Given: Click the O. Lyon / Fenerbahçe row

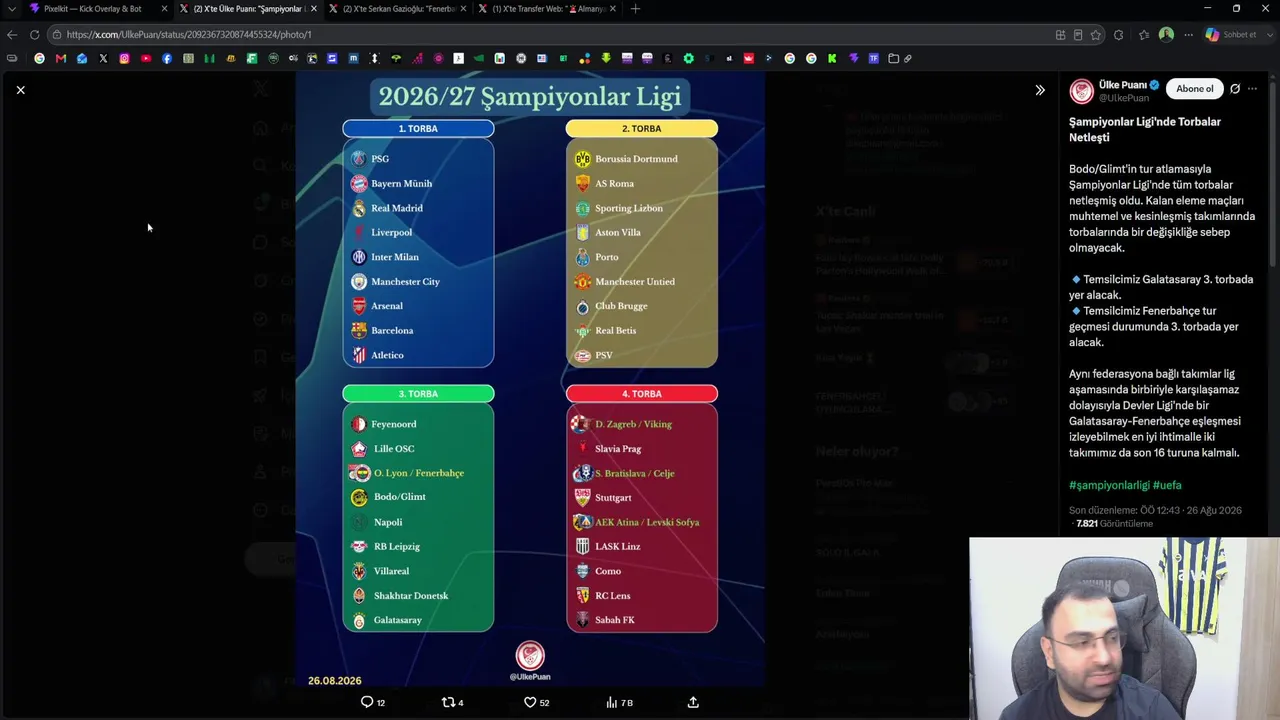Looking at the screenshot, I should tap(407, 473).
